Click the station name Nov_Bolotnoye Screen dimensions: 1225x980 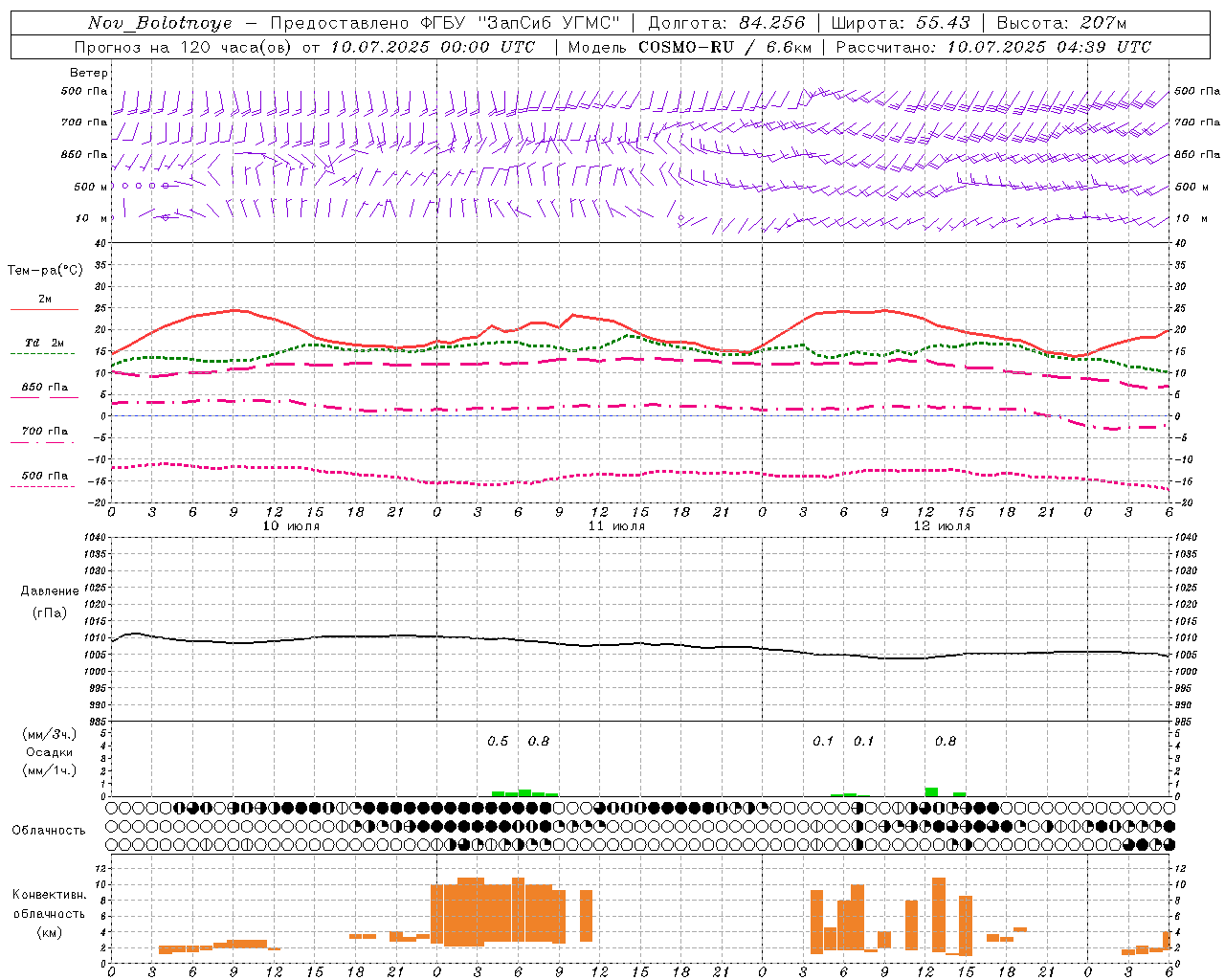(160, 23)
